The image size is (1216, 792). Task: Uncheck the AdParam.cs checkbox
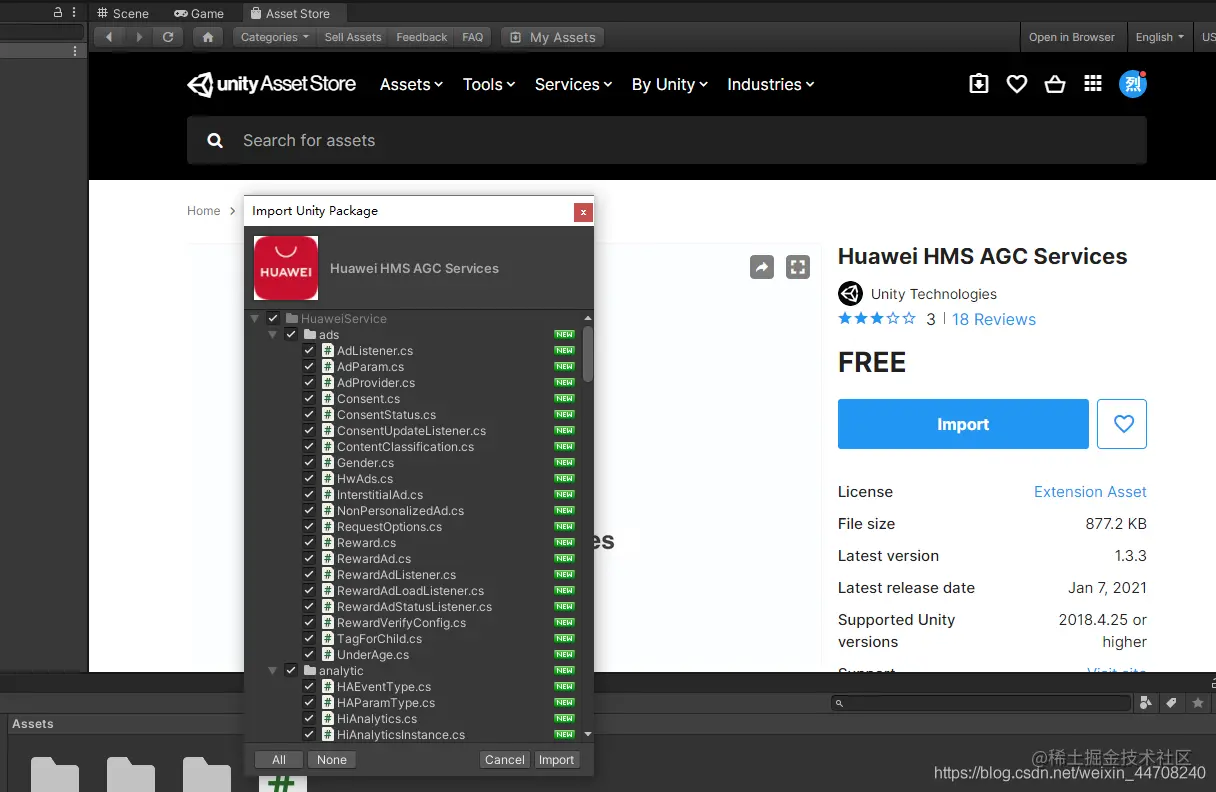click(x=309, y=367)
